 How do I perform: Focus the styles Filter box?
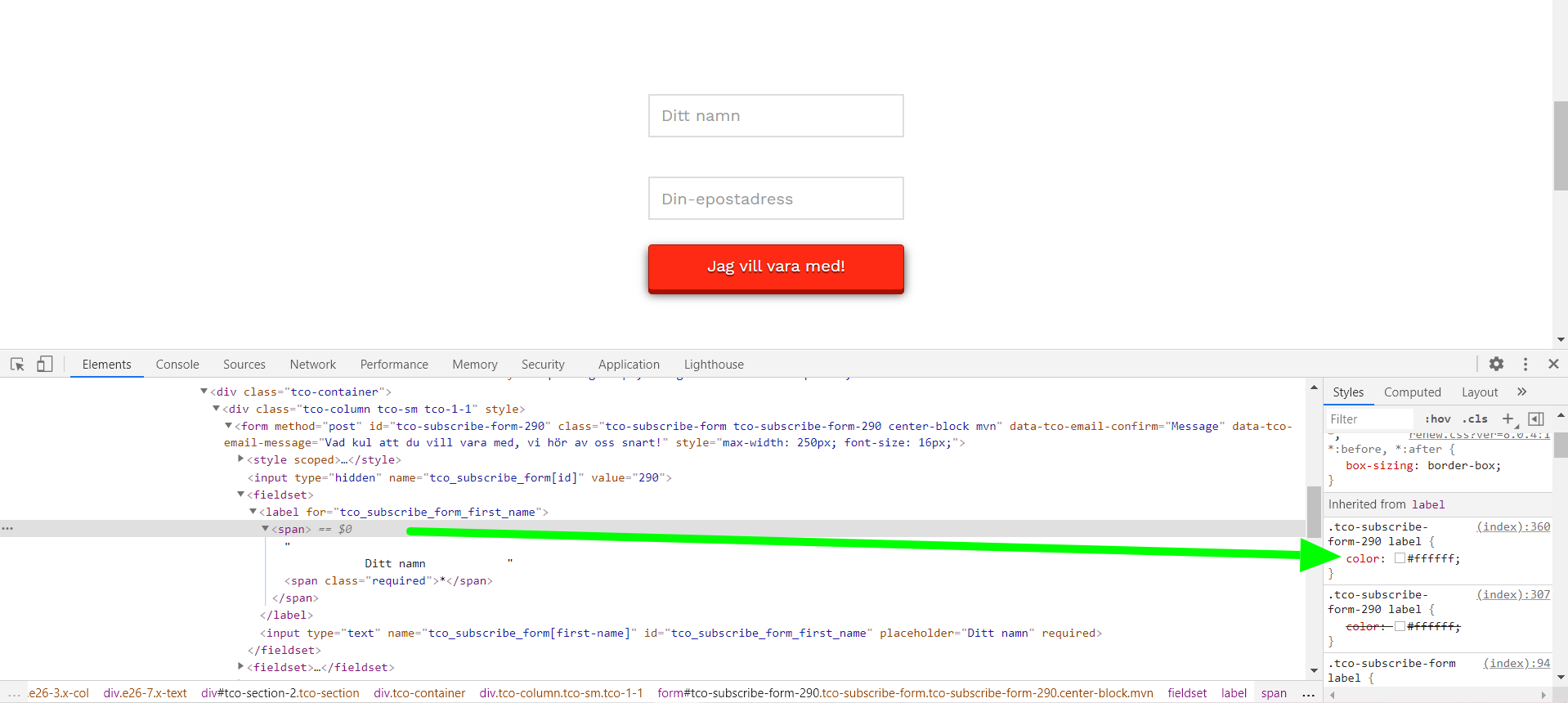1370,419
